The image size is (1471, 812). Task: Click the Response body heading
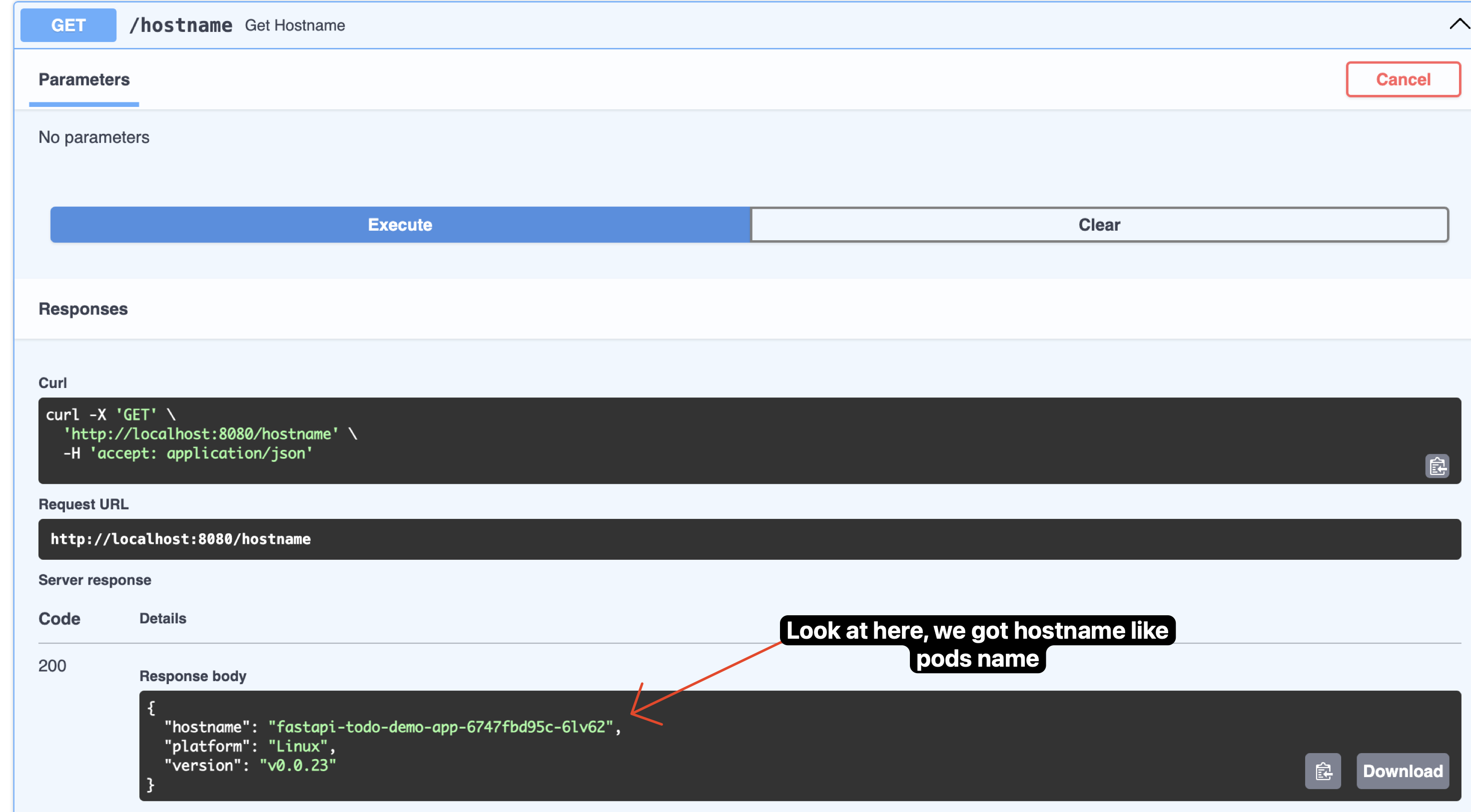[x=192, y=676]
